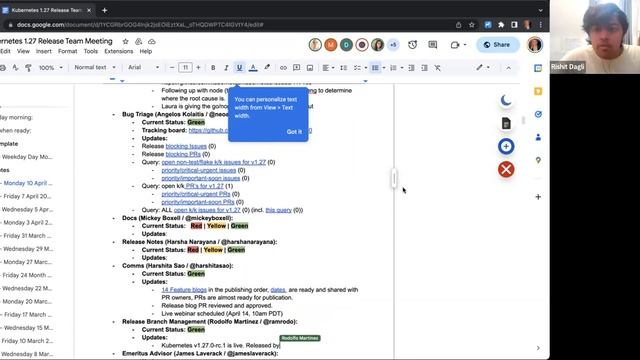Open the View menu
The height and width of the screenshot is (360, 640).
[23, 51]
